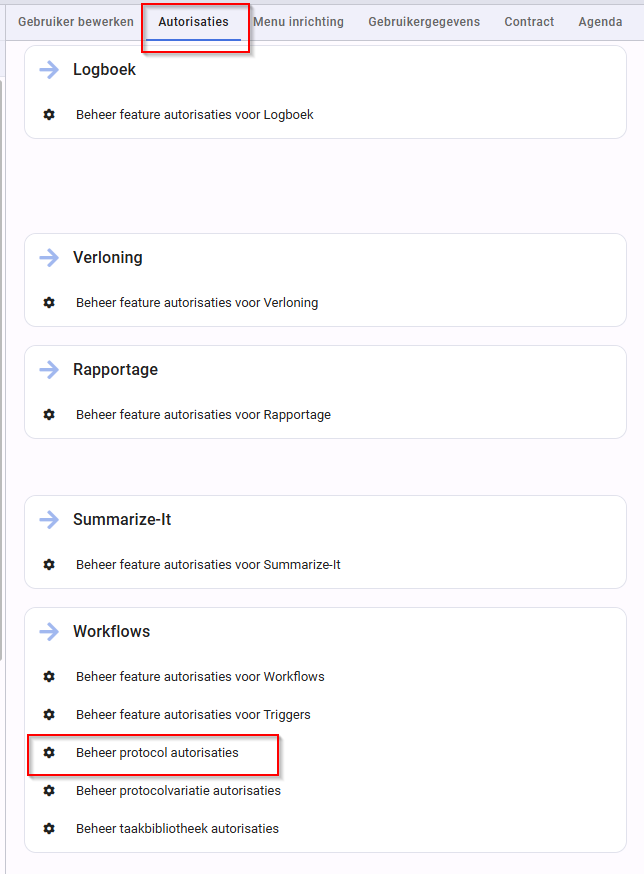Open Beheer feature autorisaties voor Rapportage
644x874 pixels.
pos(204,414)
